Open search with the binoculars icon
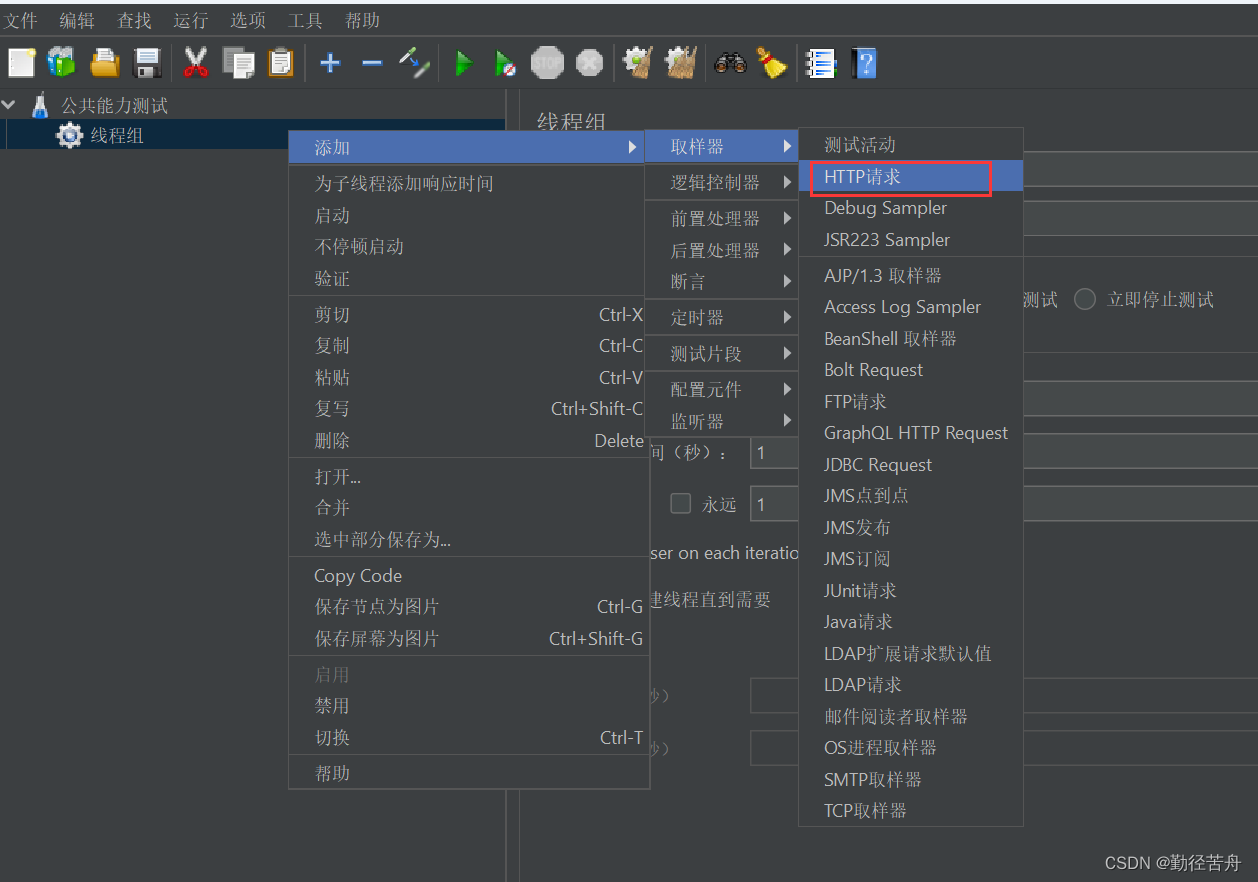 pos(730,63)
